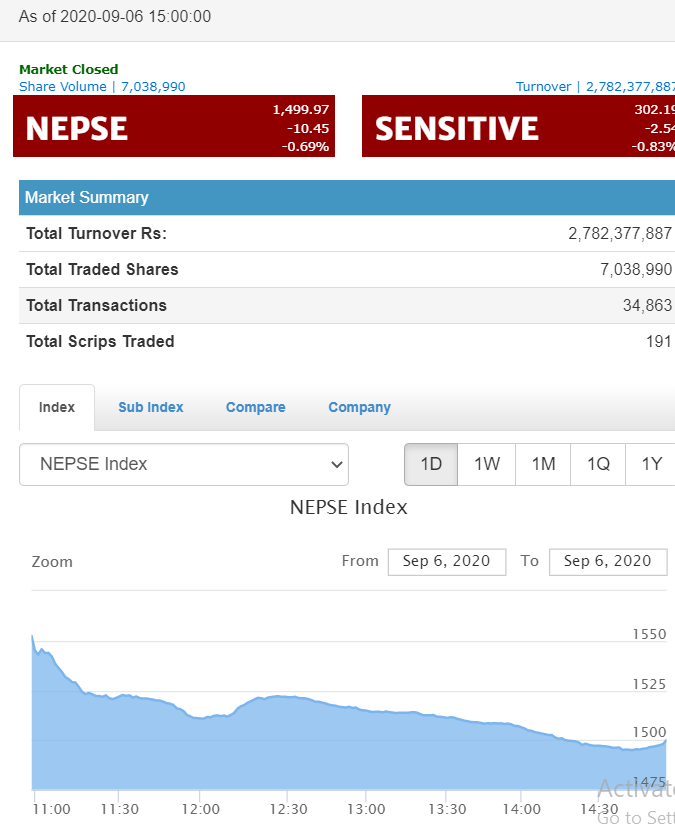Open the NEPSE Index dropdown

(x=184, y=464)
